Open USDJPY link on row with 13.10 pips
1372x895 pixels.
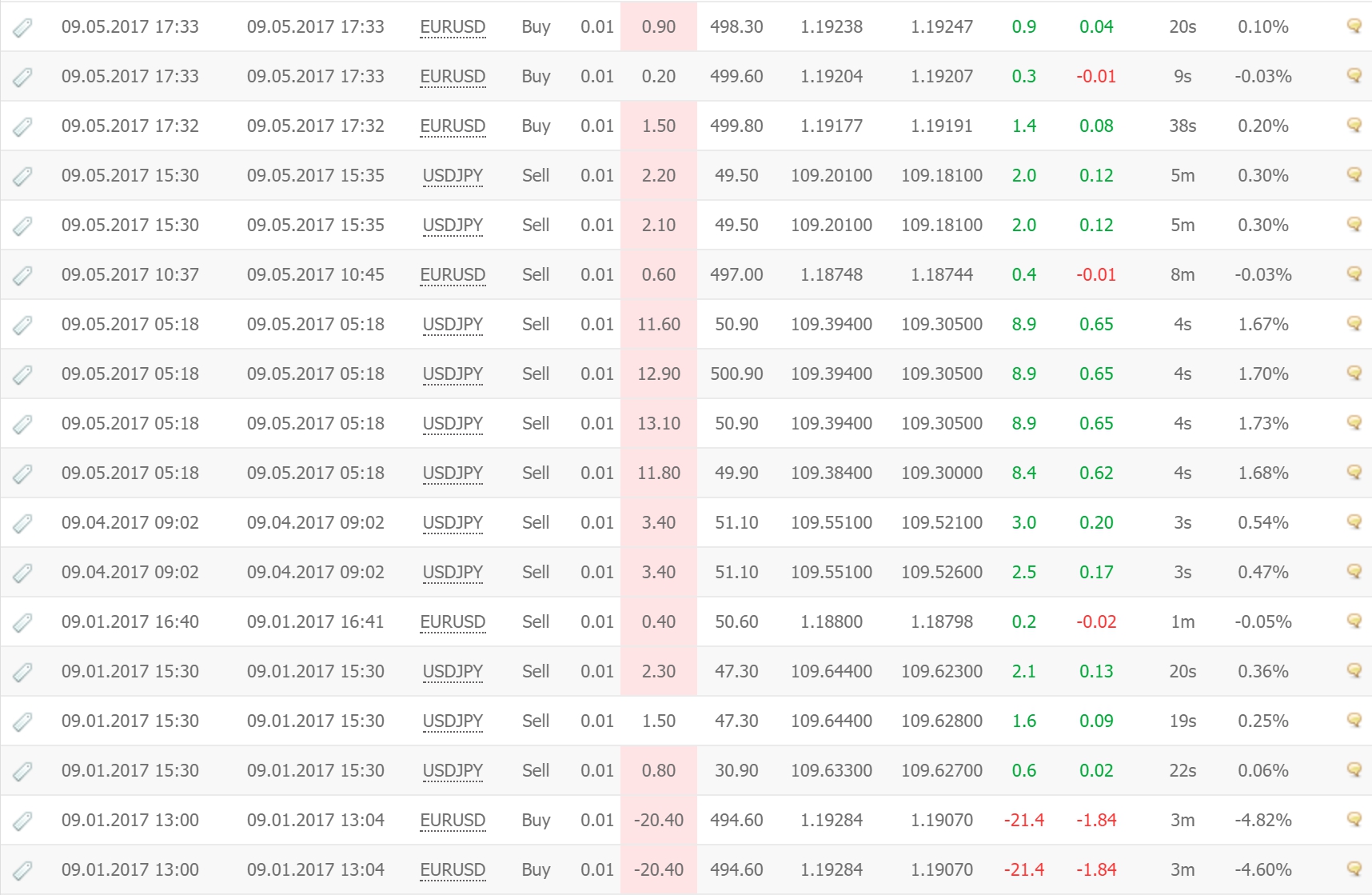click(x=453, y=423)
